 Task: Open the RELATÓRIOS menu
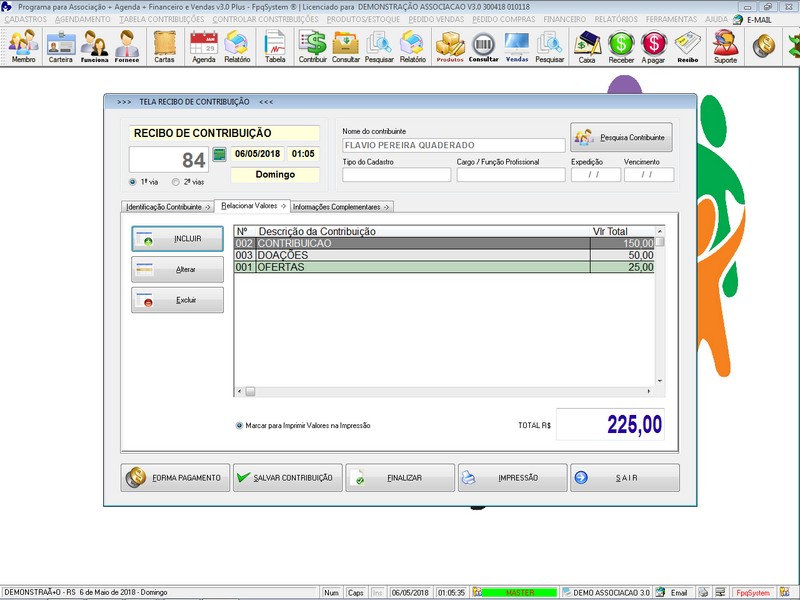tap(616, 19)
